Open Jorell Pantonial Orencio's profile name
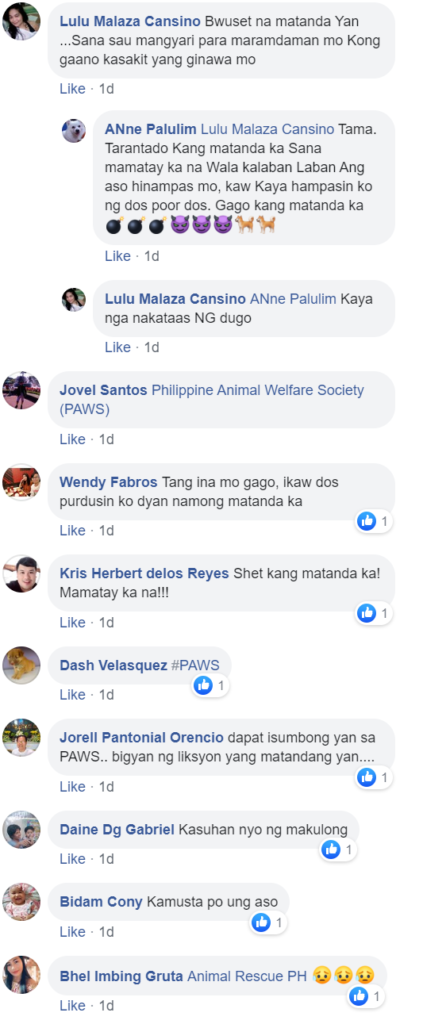 coord(142,737)
